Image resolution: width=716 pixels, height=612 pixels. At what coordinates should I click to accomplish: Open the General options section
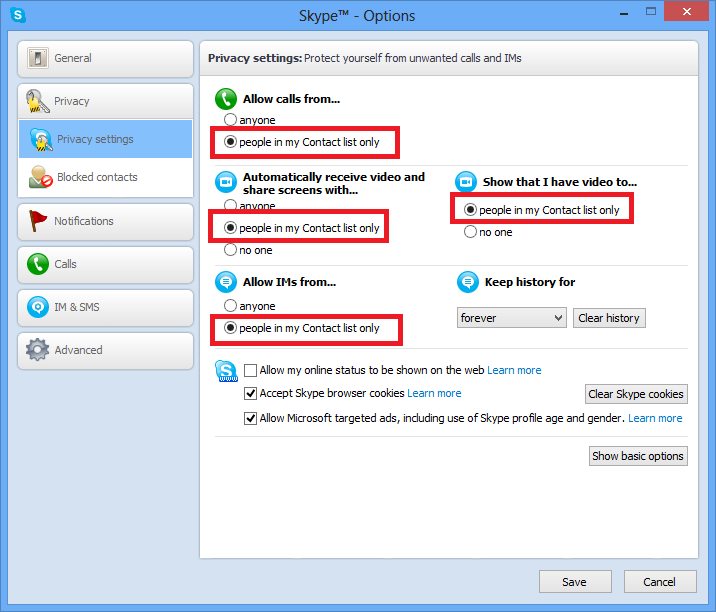105,58
